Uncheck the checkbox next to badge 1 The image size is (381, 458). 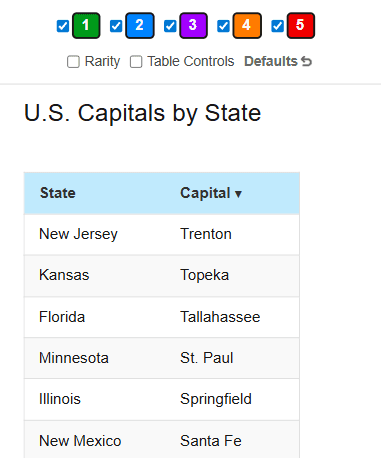point(63,26)
